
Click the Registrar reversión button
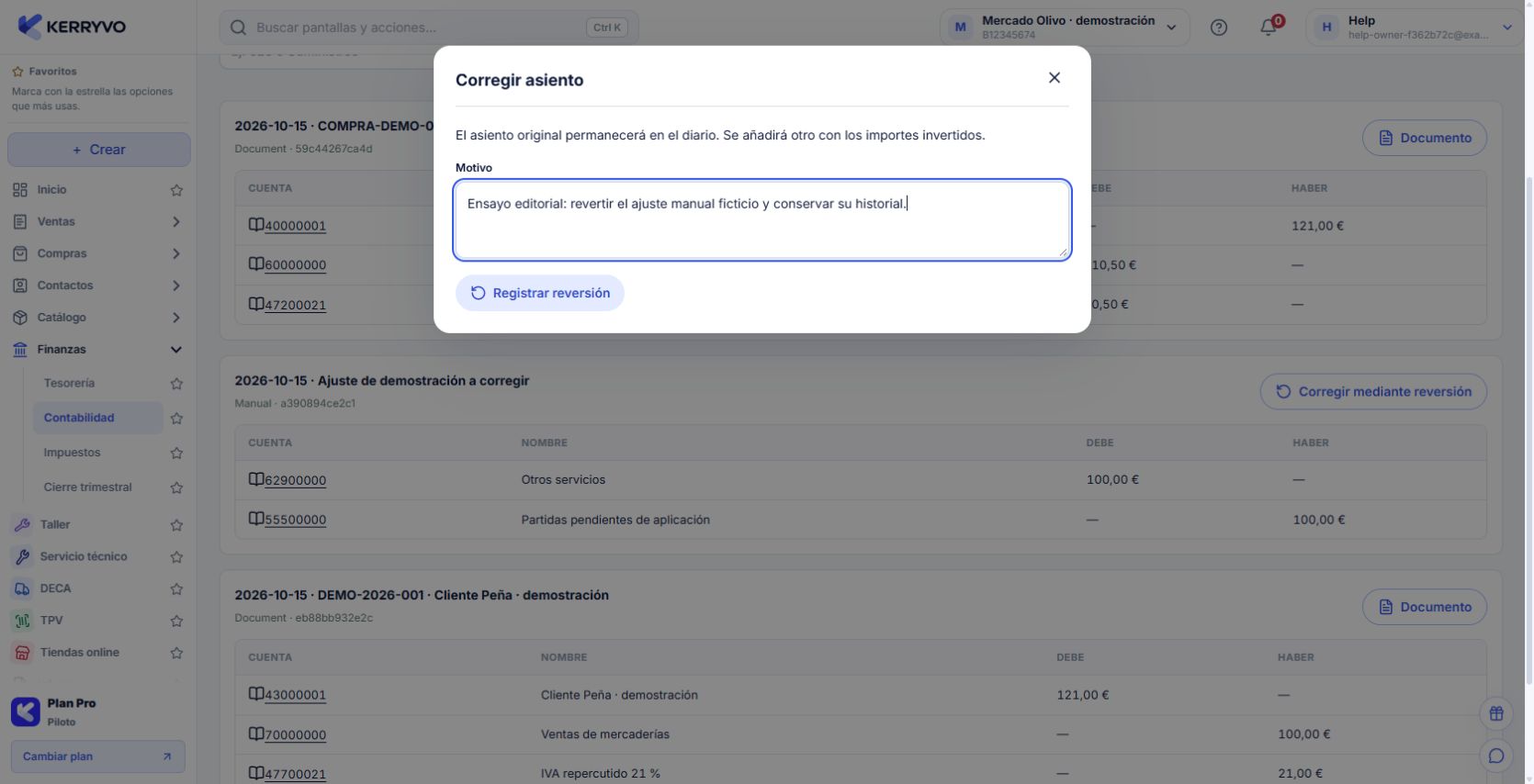tap(540, 293)
